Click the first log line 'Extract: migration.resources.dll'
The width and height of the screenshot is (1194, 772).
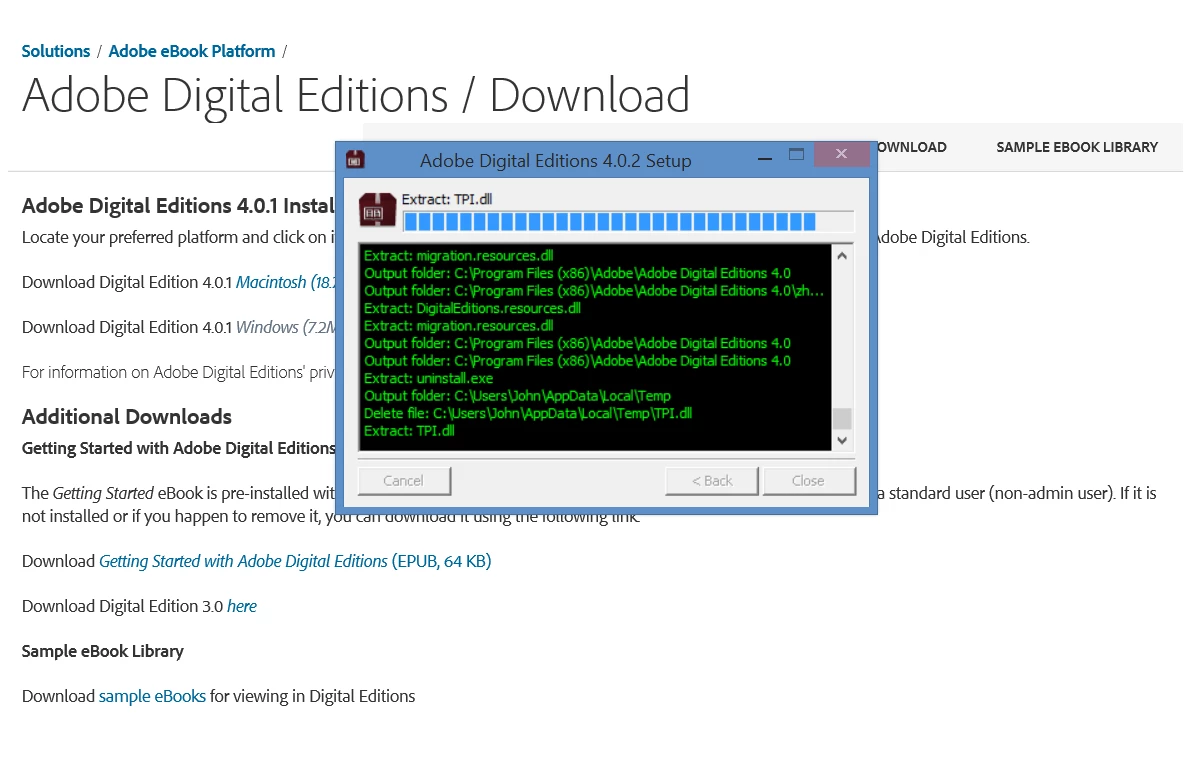coord(458,256)
